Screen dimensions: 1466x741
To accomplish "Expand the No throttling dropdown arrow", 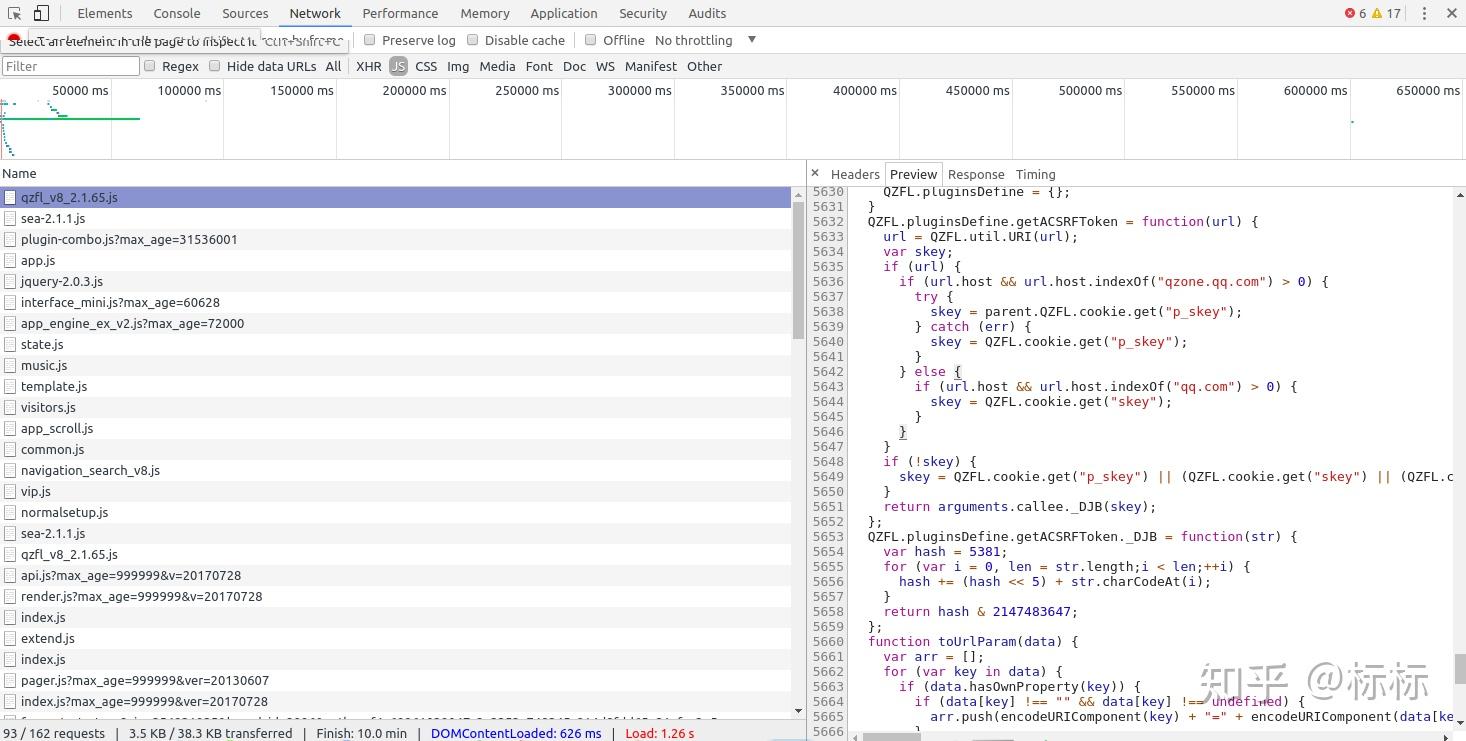I will 752,40.
